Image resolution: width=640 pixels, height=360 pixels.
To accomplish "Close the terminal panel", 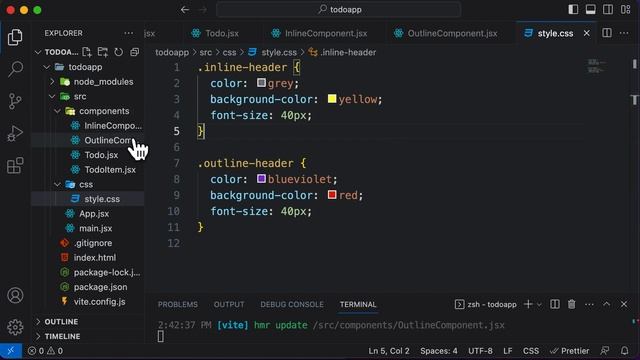I will point(624,304).
